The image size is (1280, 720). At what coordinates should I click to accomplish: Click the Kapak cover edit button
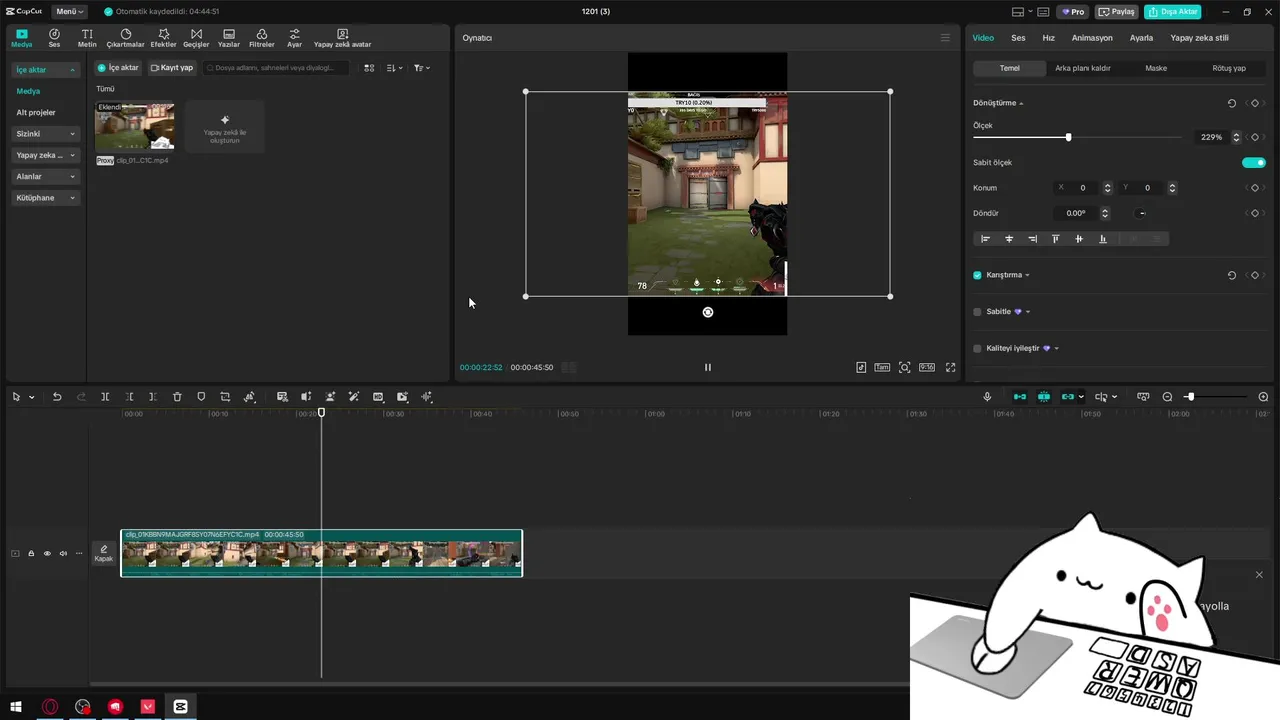pos(103,553)
